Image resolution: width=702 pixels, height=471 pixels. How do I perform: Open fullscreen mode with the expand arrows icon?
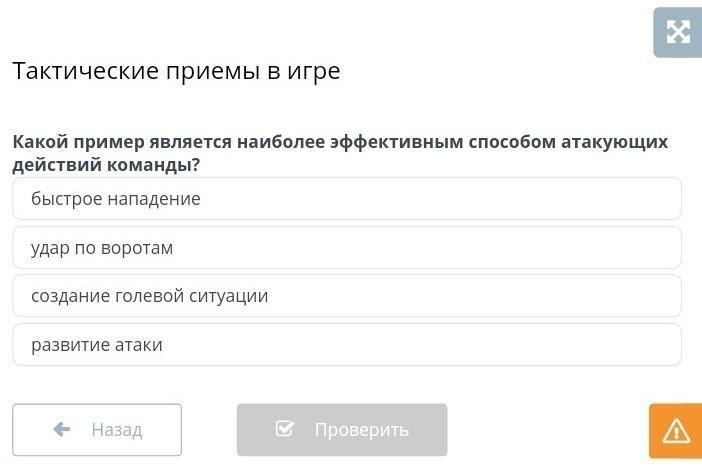678,32
